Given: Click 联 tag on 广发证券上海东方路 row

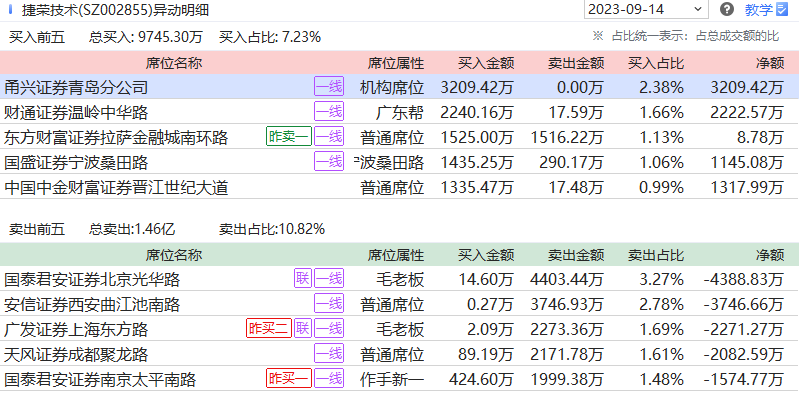Looking at the screenshot, I should tap(303, 329).
